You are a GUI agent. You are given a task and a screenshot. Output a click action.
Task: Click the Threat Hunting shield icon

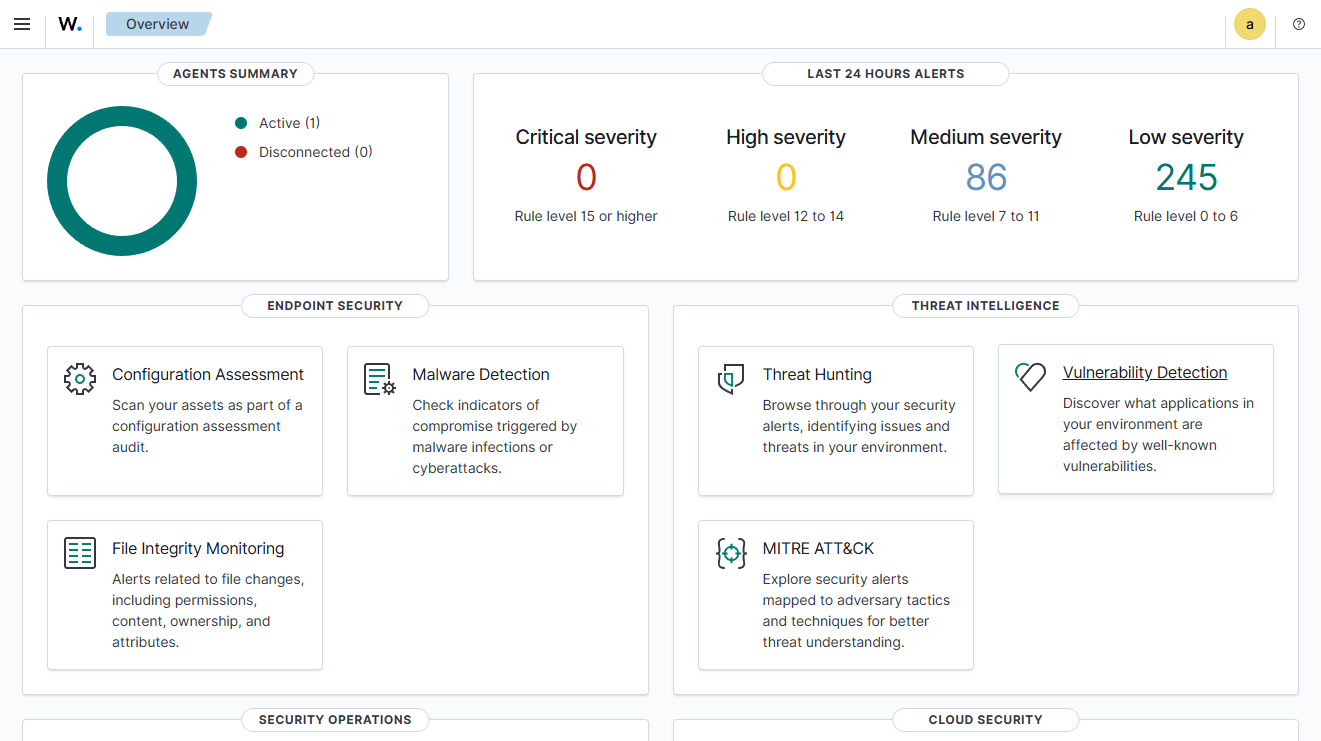point(731,379)
